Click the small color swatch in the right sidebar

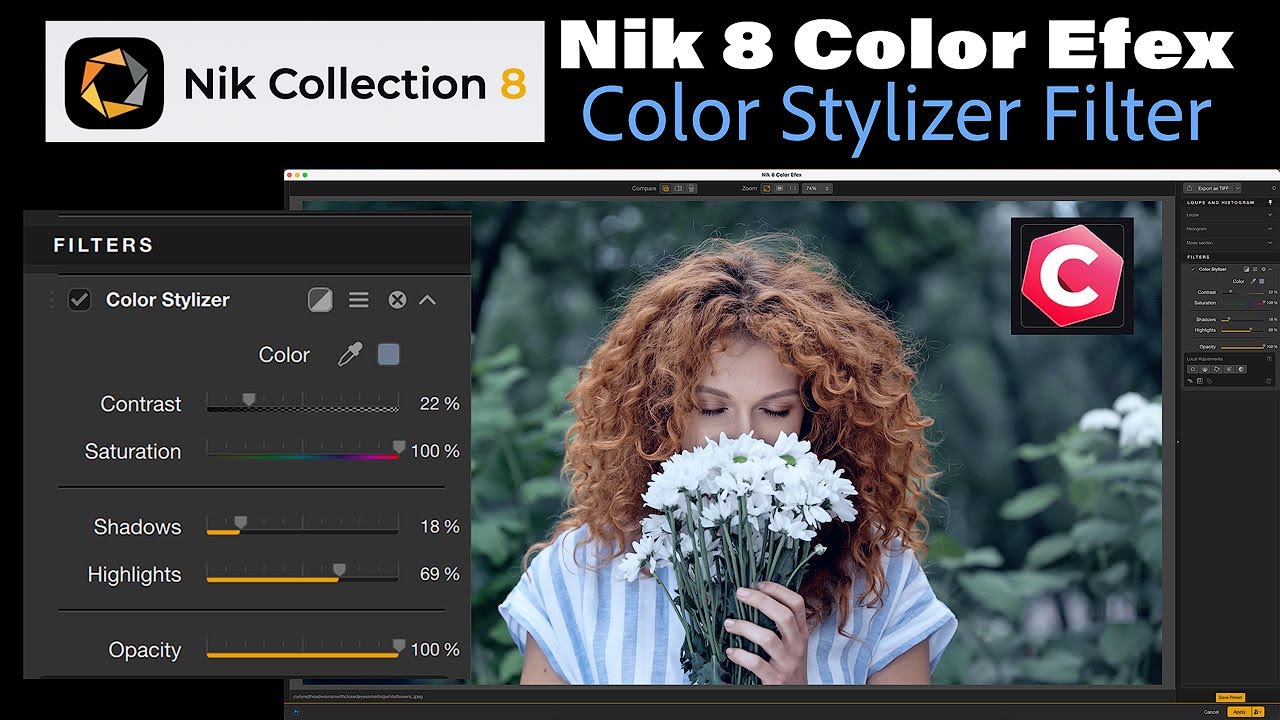pyautogui.click(x=1262, y=281)
